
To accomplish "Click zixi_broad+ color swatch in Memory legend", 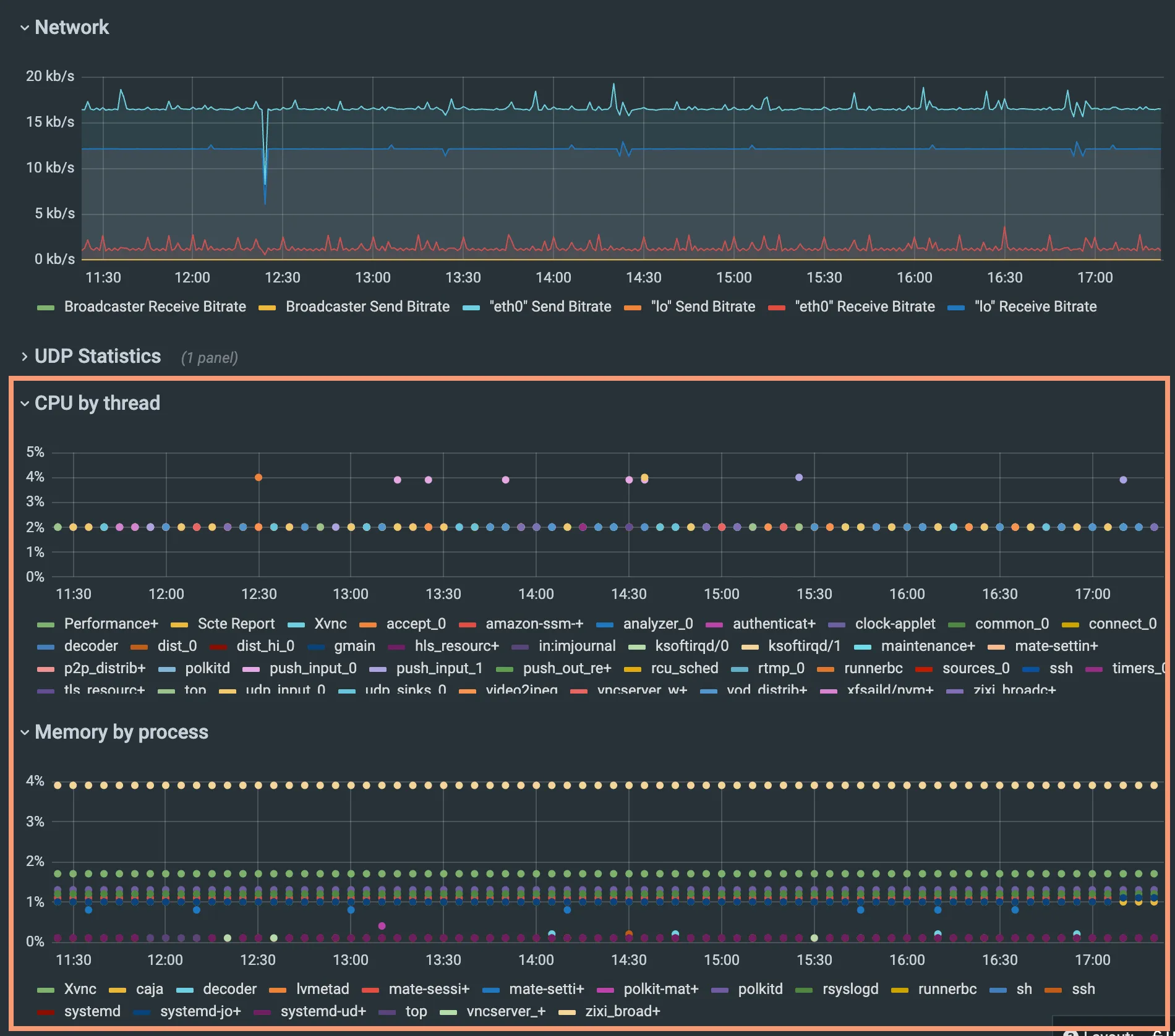I will click(567, 1013).
